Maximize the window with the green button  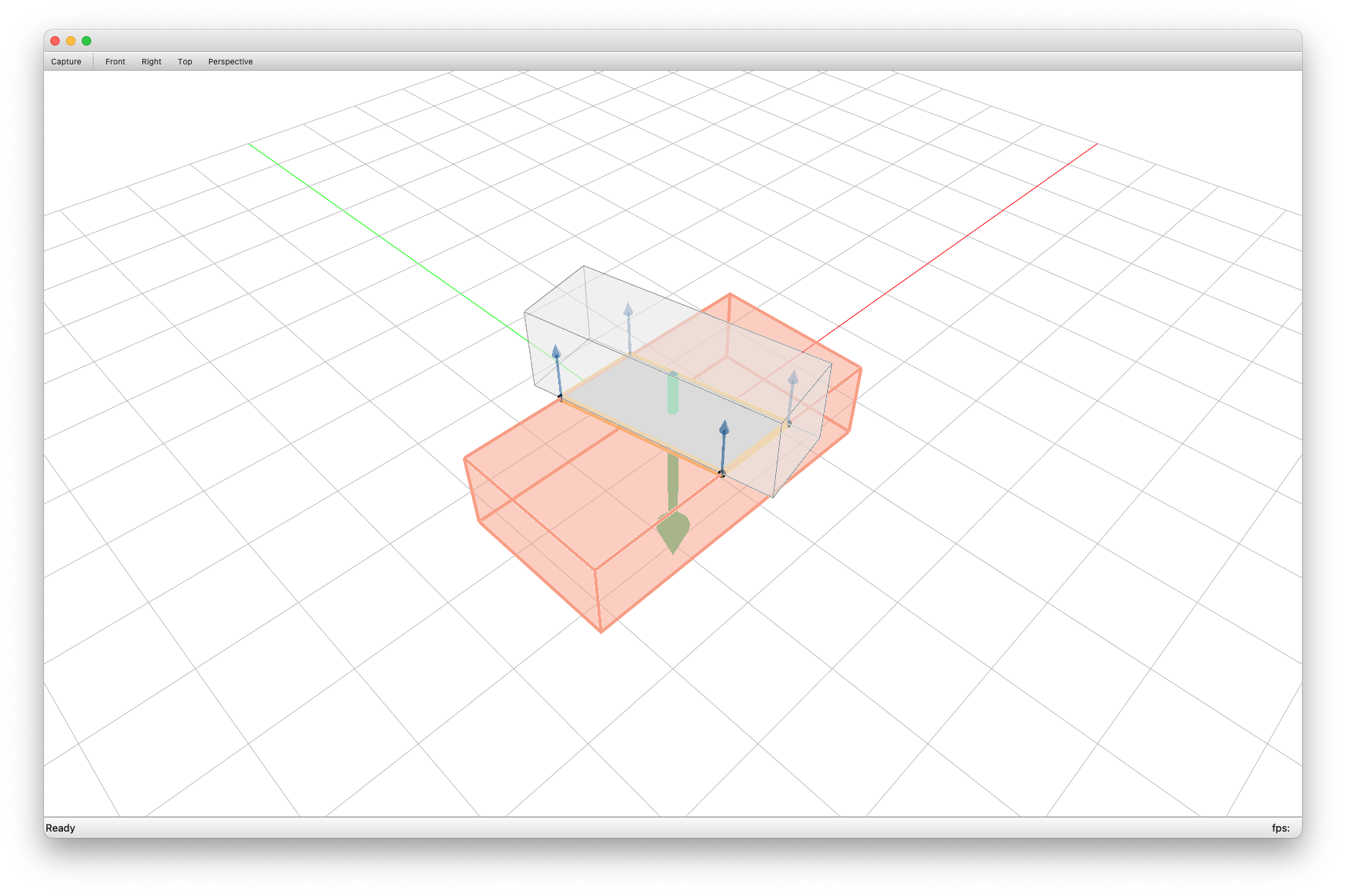pyautogui.click(x=86, y=41)
